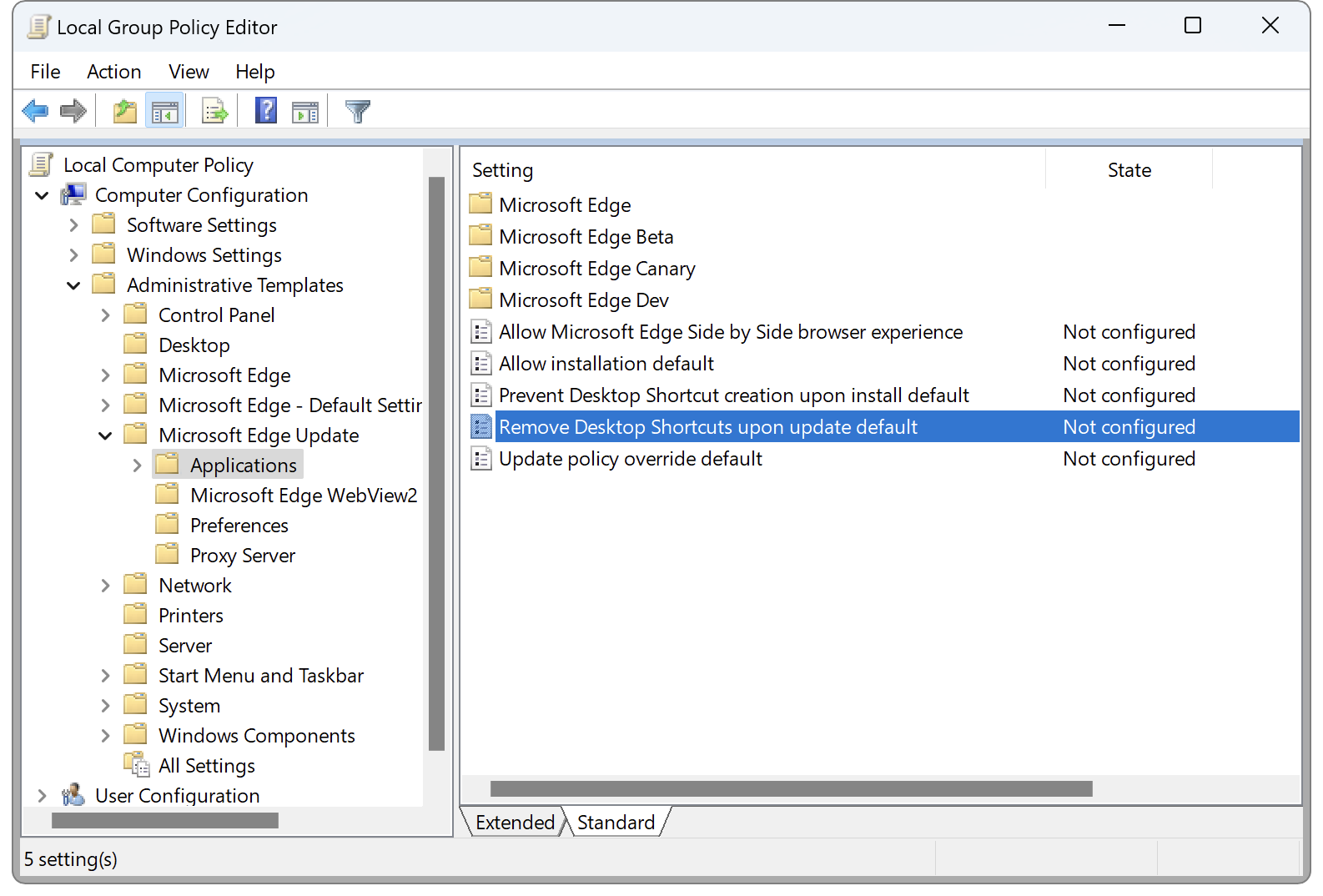The width and height of the screenshot is (1323, 896).
Task: Click the Side by Side browser experience policy icon
Action: pos(481,331)
